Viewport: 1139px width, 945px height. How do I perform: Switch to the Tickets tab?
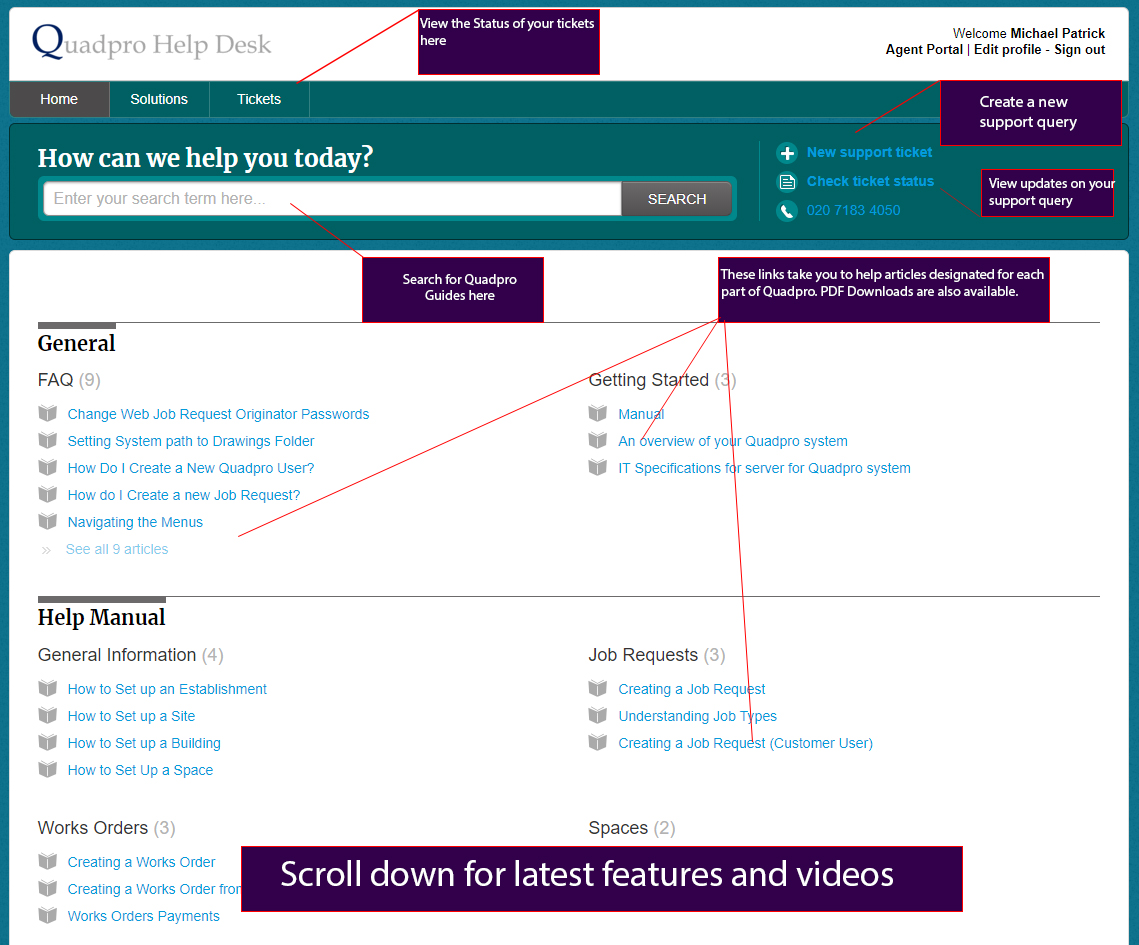(259, 100)
